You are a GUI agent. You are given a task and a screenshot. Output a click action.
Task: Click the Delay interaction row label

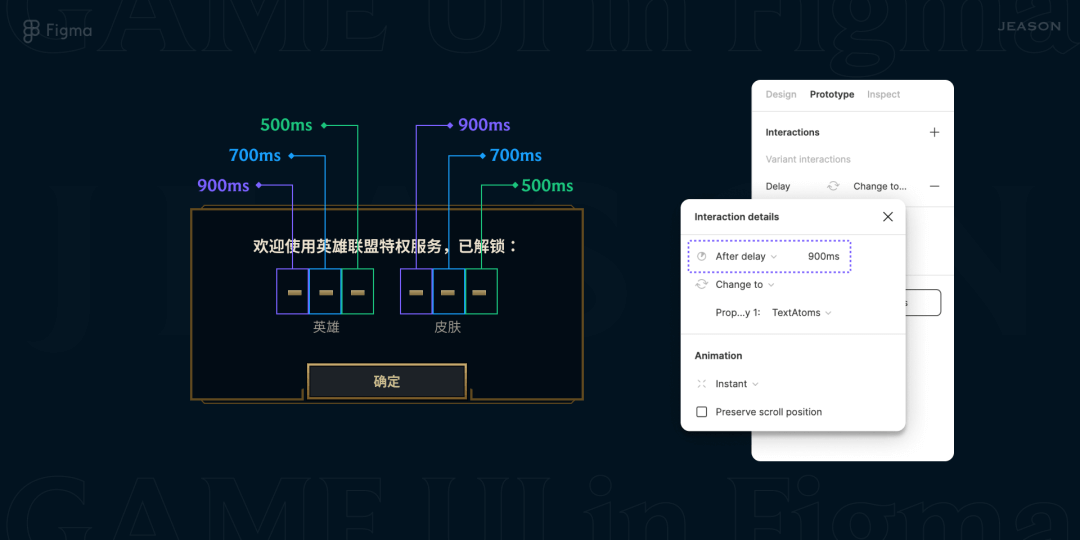click(x=778, y=186)
